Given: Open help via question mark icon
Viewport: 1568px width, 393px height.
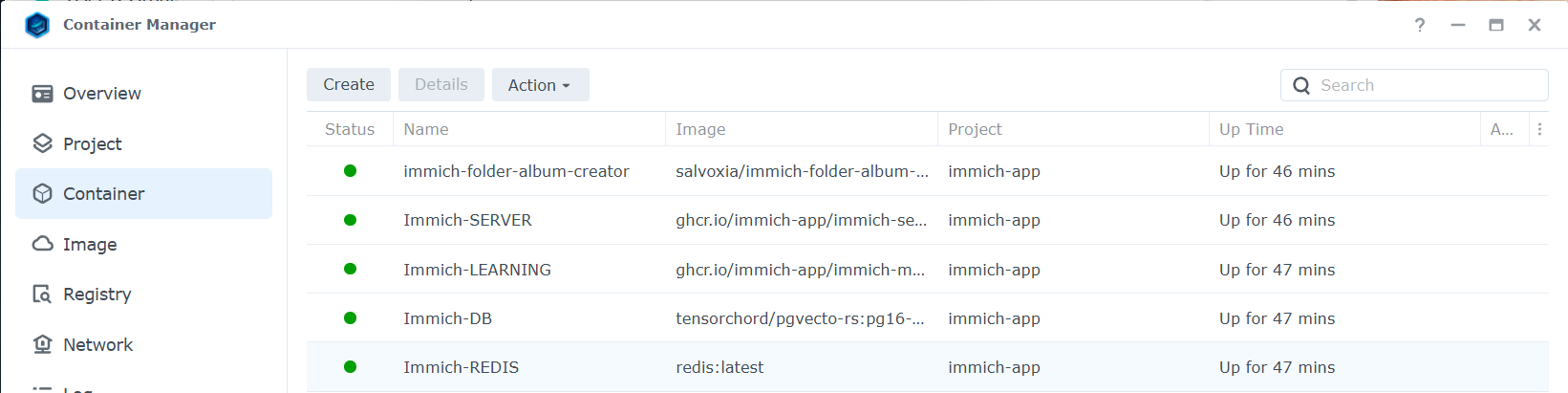Looking at the screenshot, I should 1420,25.
